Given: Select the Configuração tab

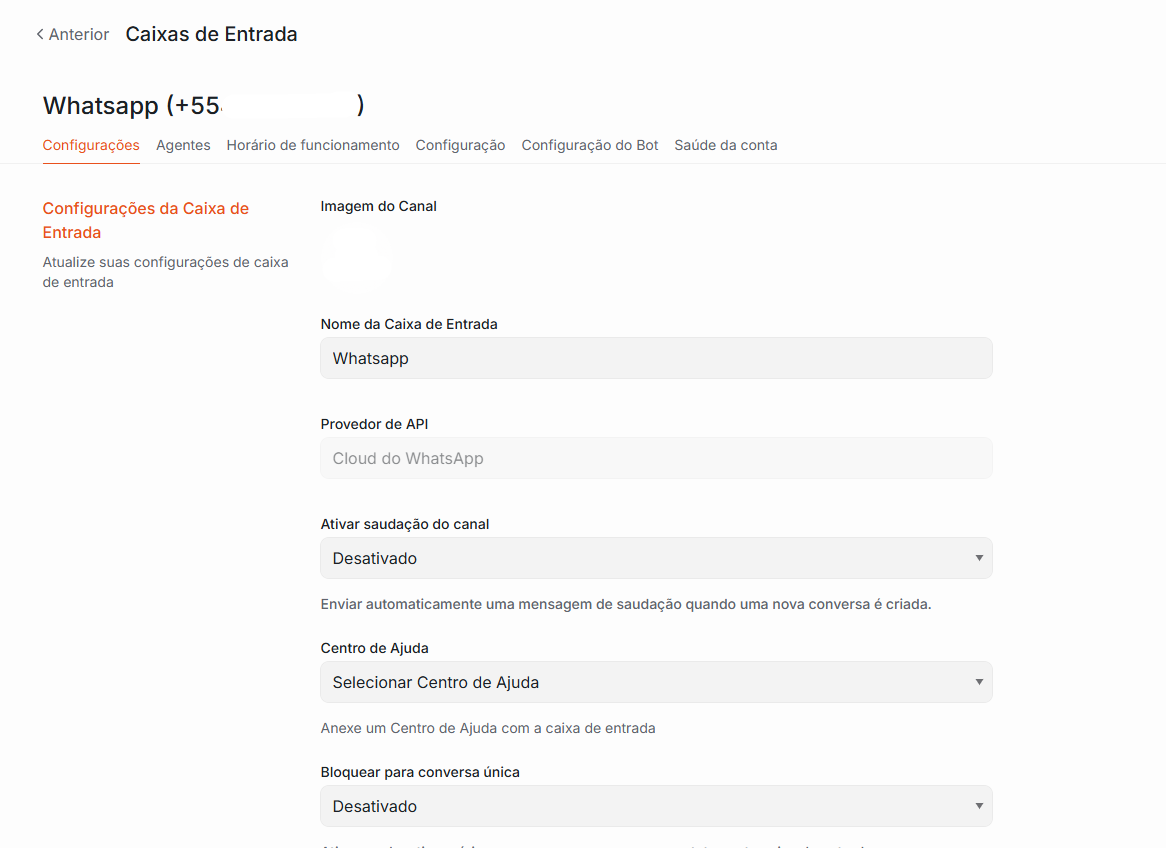Looking at the screenshot, I should [x=460, y=145].
